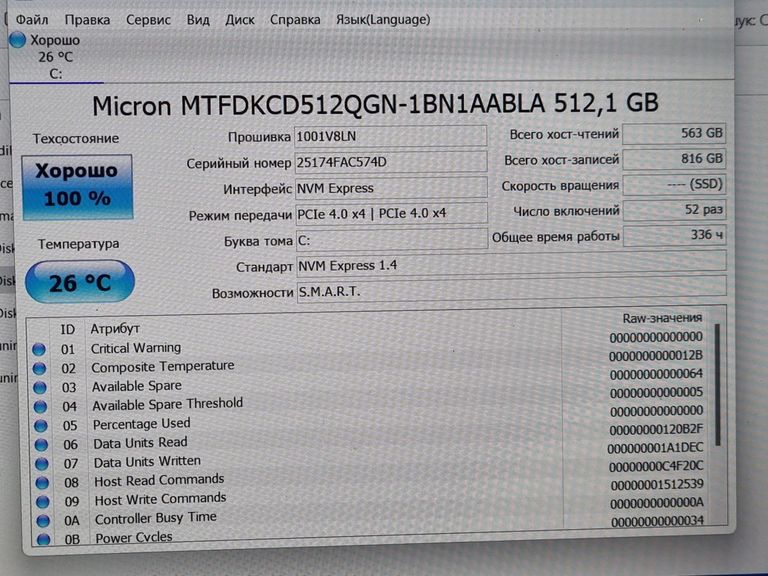Image resolution: width=768 pixels, height=576 pixels.
Task: Click the Хорошо 100 % health status button
Action: tap(77, 187)
